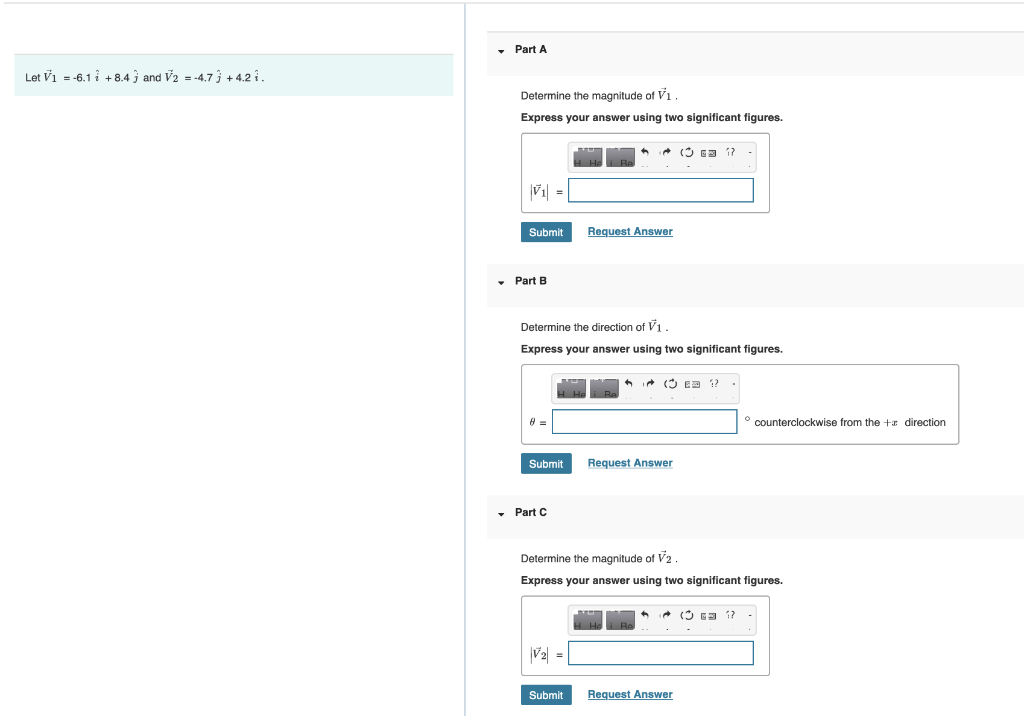Collapse the Part A section arrow
The width and height of the screenshot is (1024, 716).
click(501, 51)
